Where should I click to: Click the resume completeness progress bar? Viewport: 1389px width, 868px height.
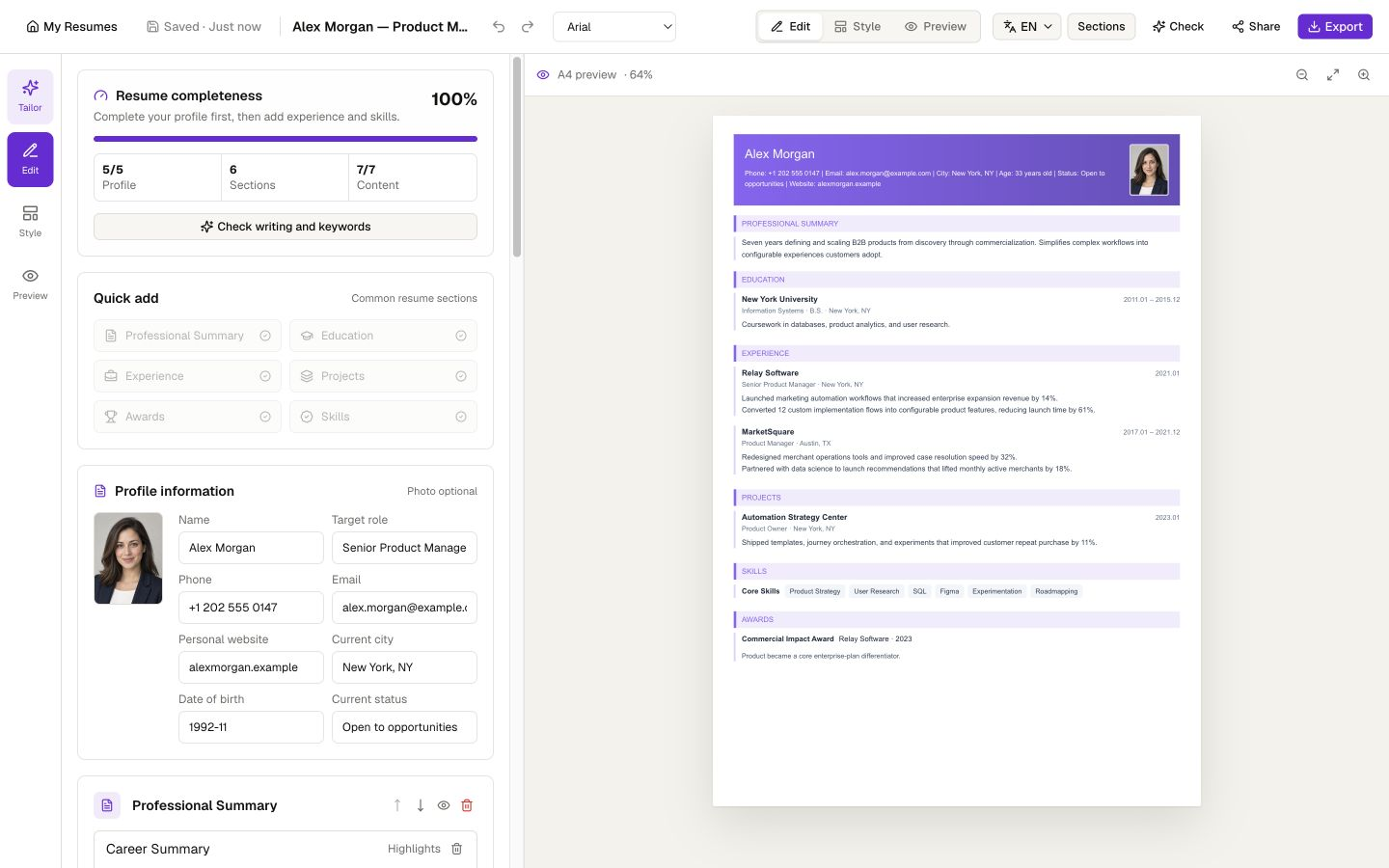click(x=286, y=139)
